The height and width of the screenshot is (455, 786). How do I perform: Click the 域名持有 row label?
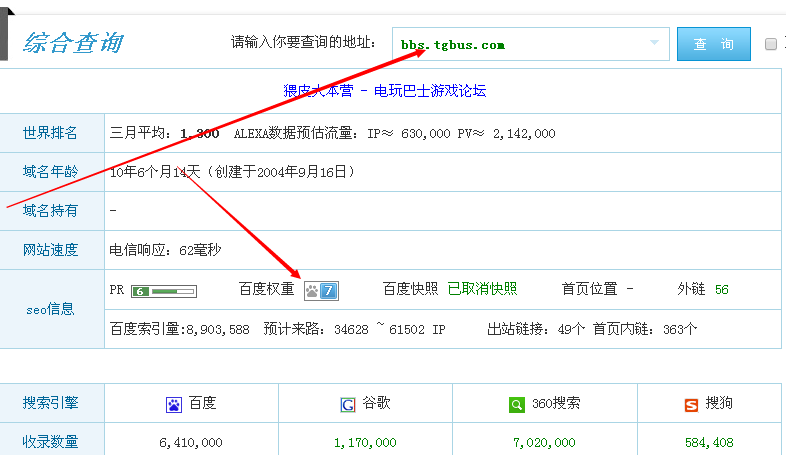click(x=50, y=211)
